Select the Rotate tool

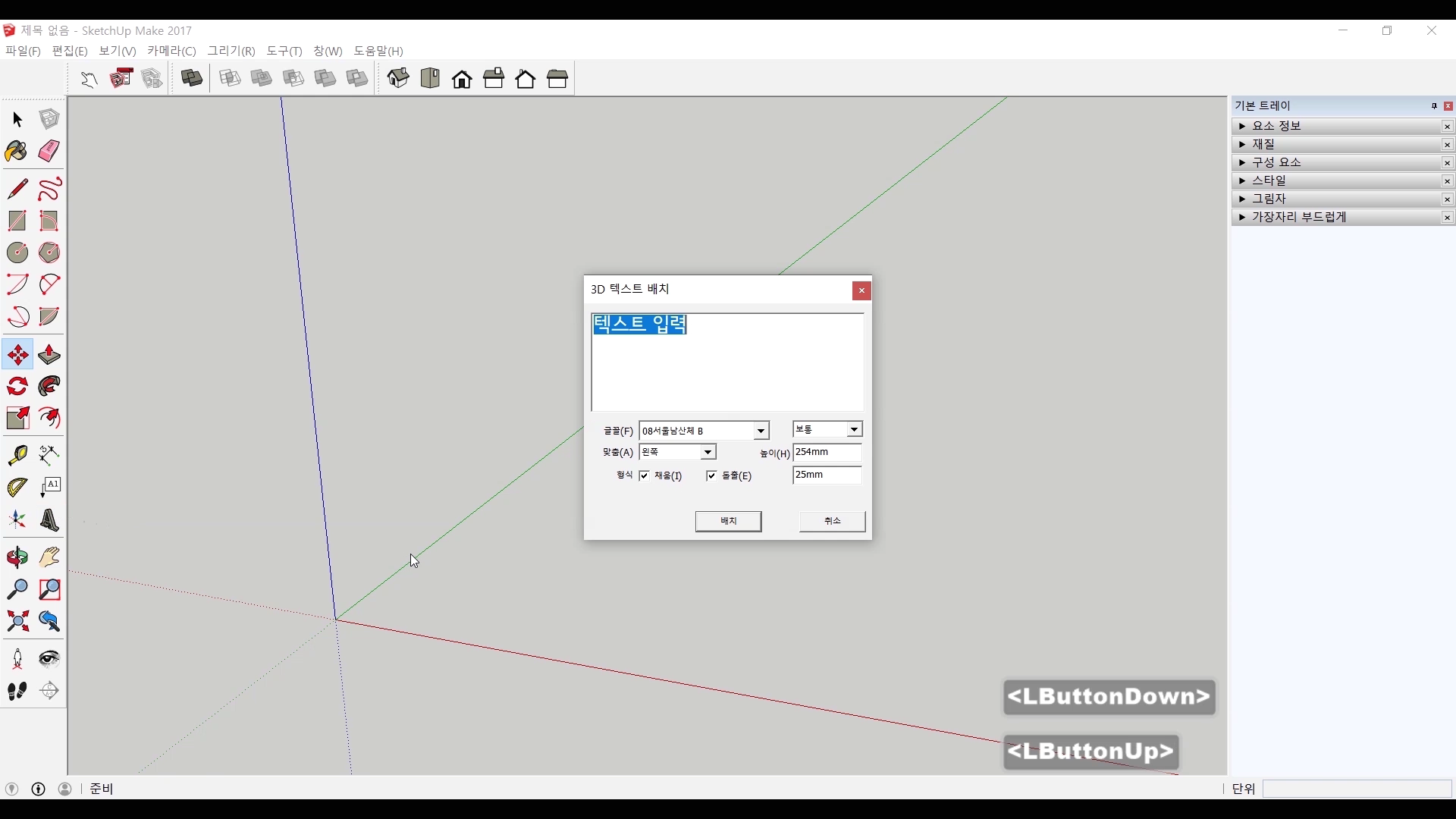click(x=17, y=387)
